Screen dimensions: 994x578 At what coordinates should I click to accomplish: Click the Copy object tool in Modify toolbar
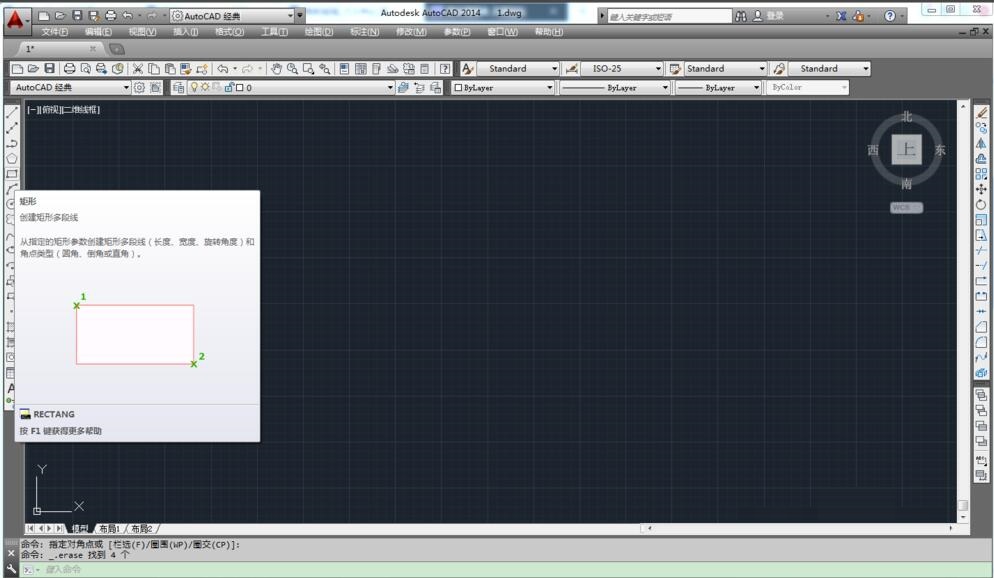point(981,128)
